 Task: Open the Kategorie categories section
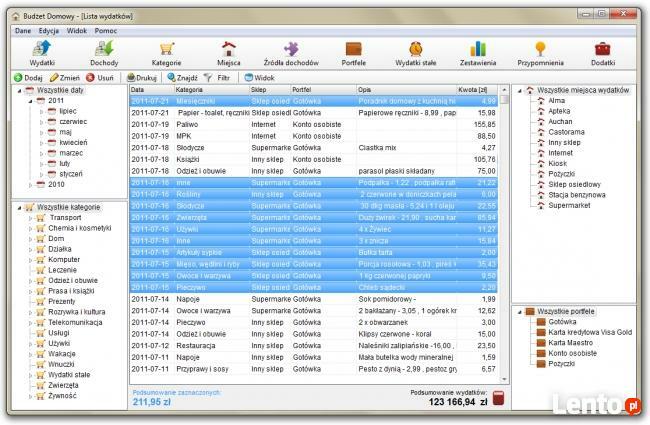point(166,53)
